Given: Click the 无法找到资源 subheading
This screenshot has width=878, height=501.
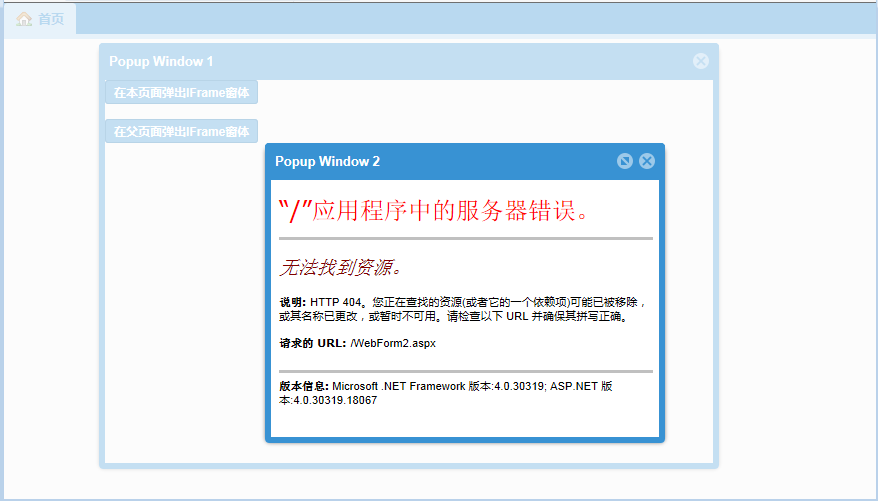Looking at the screenshot, I should 340,268.
